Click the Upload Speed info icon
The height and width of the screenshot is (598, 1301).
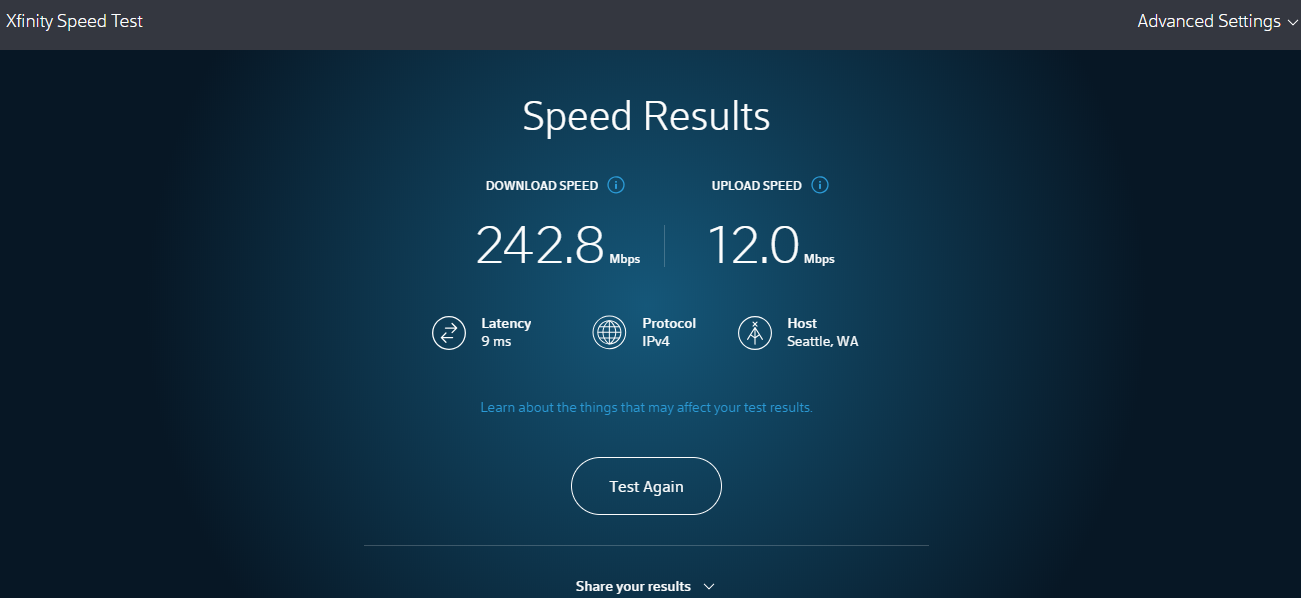820,185
